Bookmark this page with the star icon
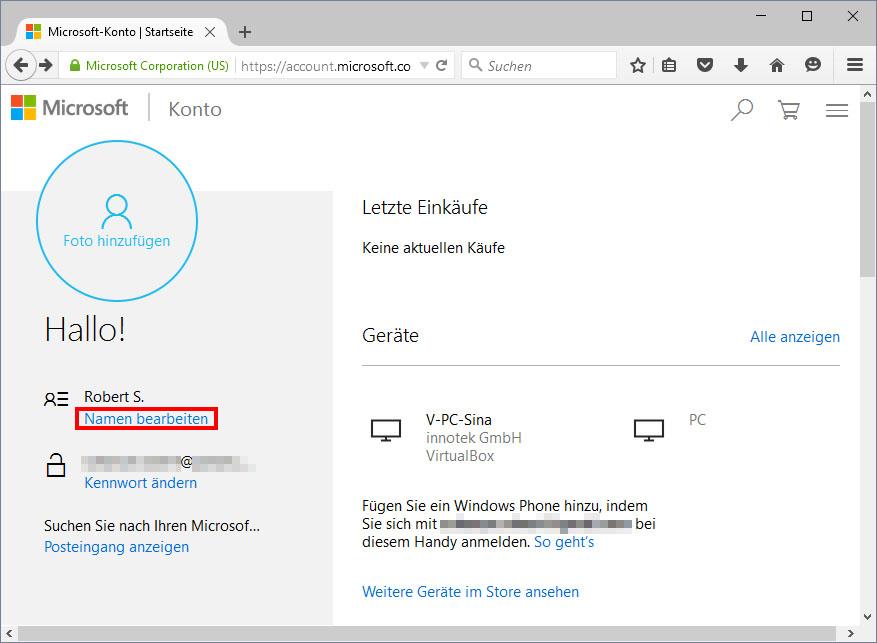This screenshot has height=643, width=877. 638,65
